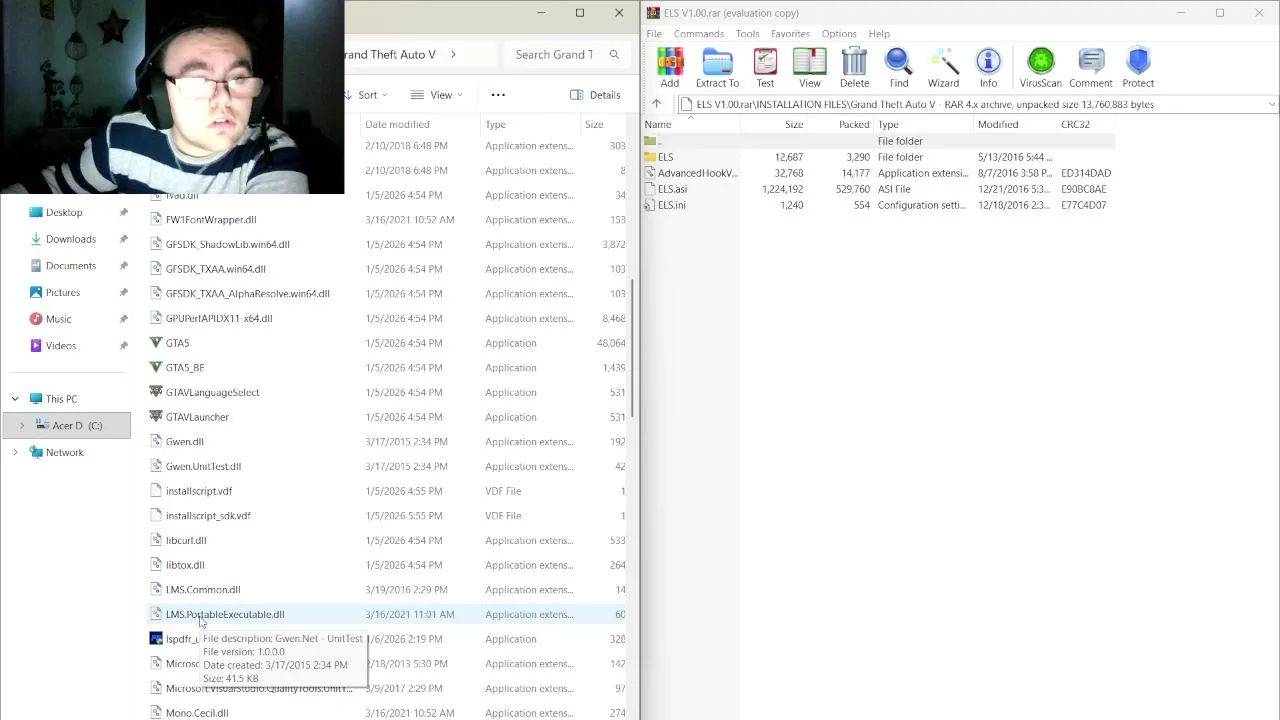Protect the archive
This screenshot has height=720, width=1280.
point(1138,68)
